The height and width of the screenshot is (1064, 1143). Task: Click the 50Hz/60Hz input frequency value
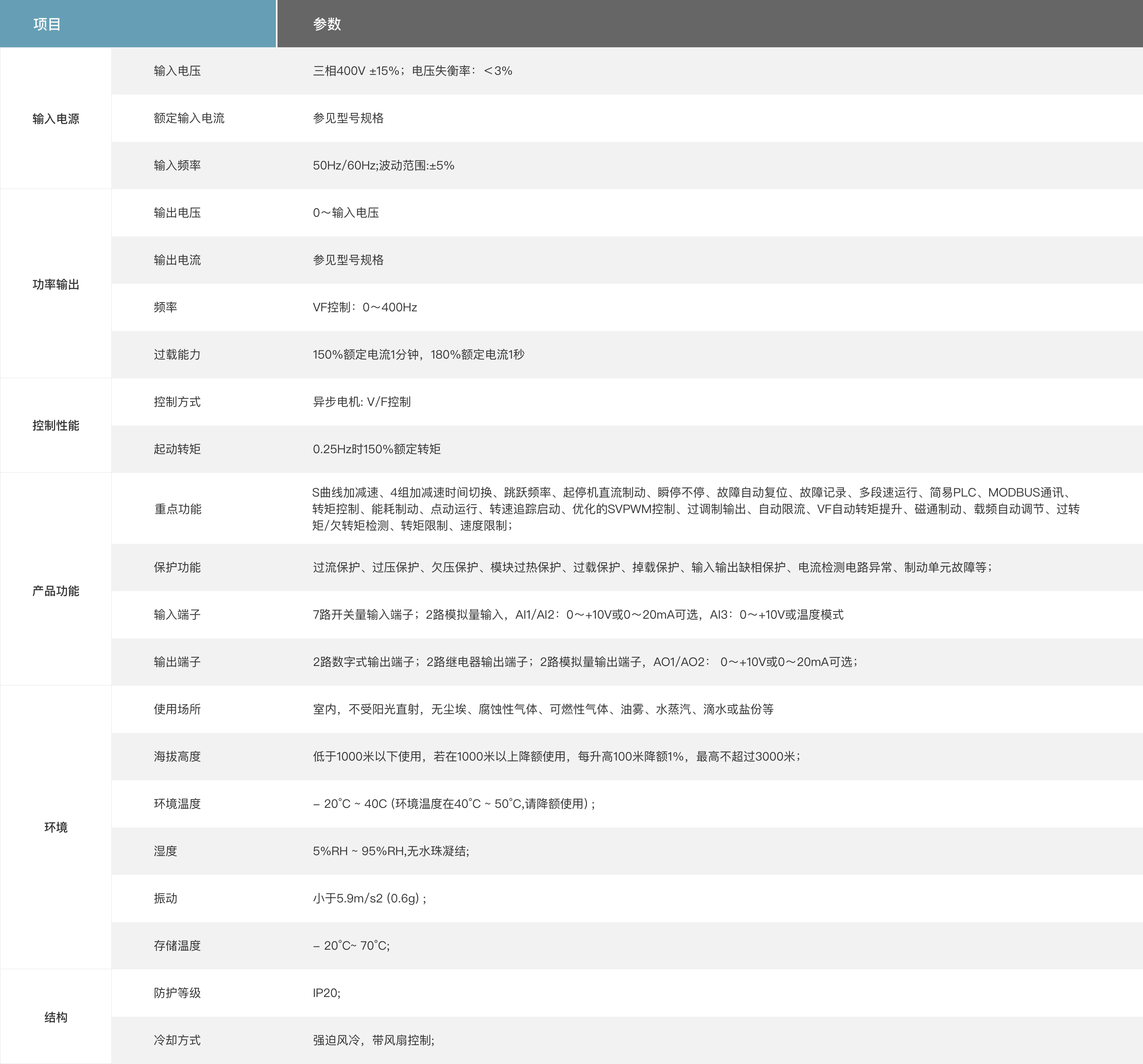[383, 166]
